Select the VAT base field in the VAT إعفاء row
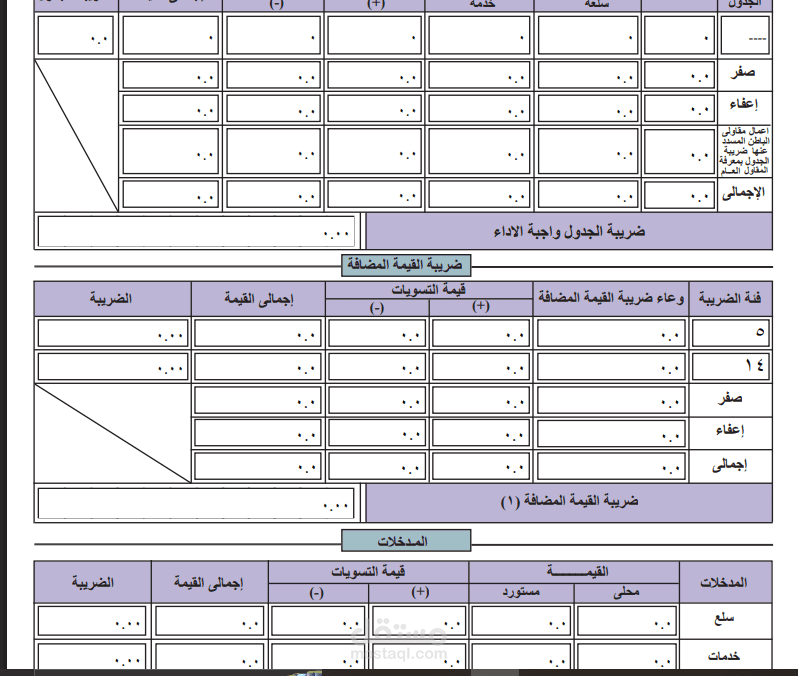This screenshot has width=798, height=676. tap(611, 434)
